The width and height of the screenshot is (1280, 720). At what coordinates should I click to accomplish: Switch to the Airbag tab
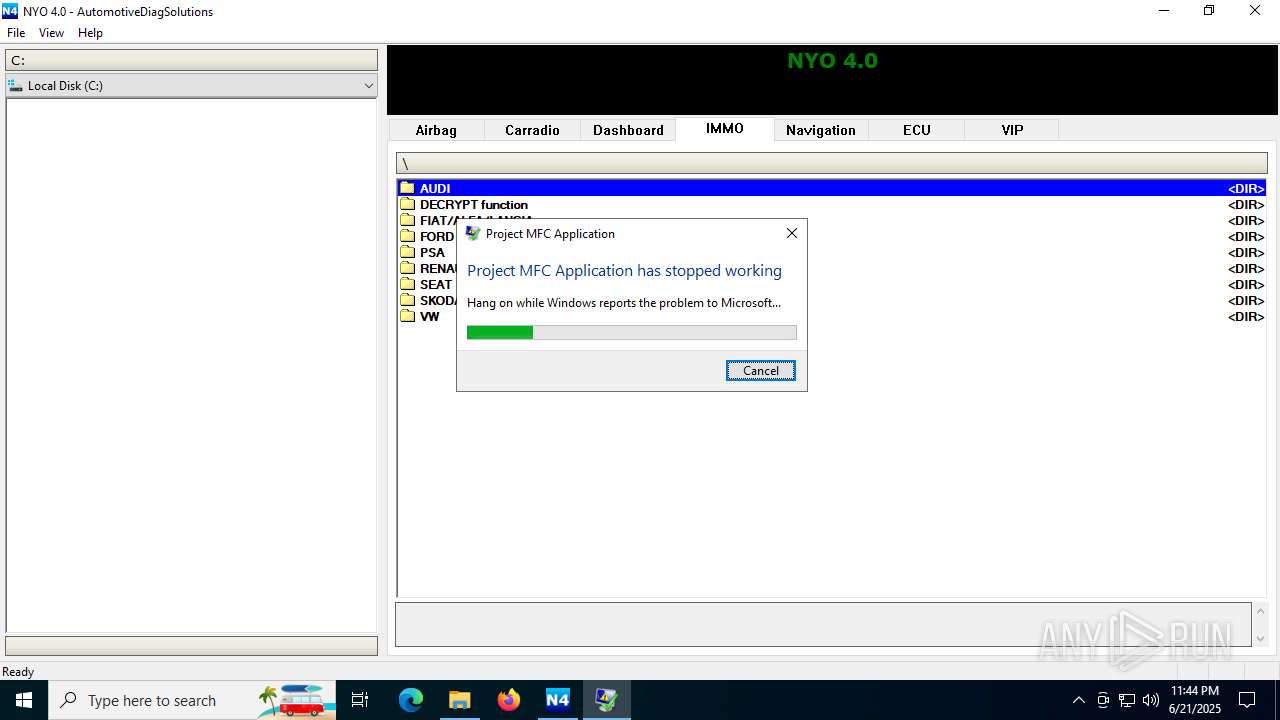tap(436, 130)
